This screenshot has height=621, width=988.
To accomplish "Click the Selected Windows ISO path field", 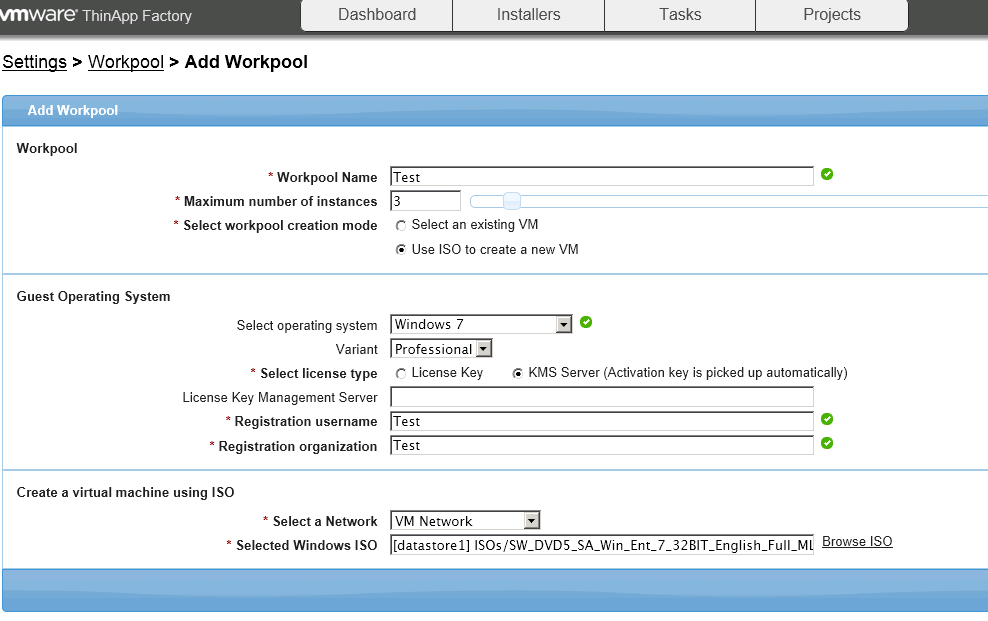I will coord(602,545).
